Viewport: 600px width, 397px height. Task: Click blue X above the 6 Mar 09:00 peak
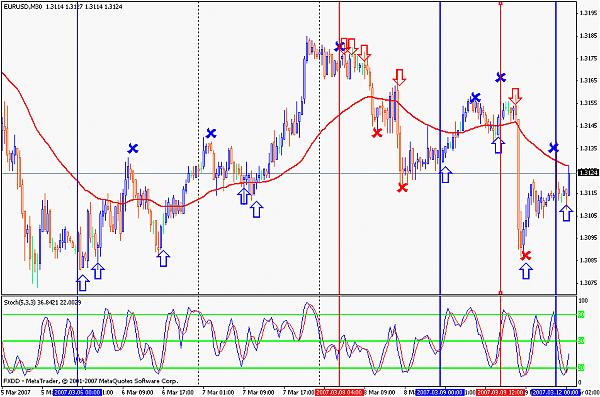click(x=132, y=148)
